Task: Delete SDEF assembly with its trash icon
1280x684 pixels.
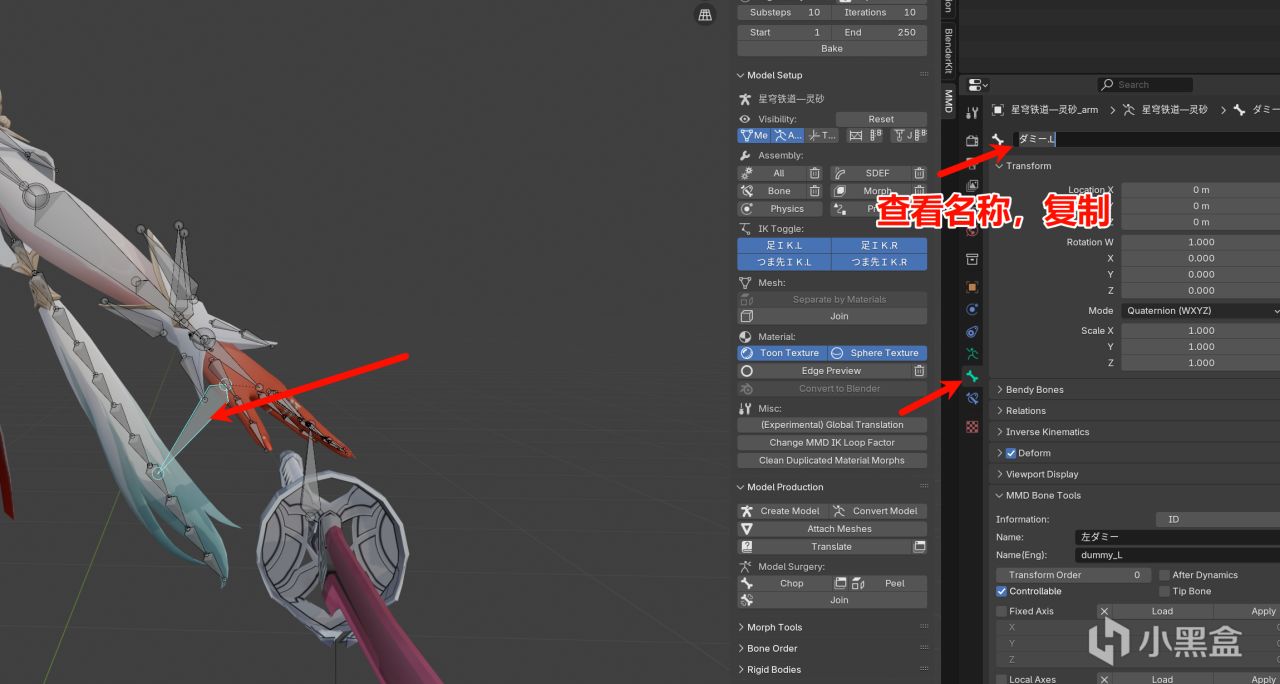Action: coord(919,173)
